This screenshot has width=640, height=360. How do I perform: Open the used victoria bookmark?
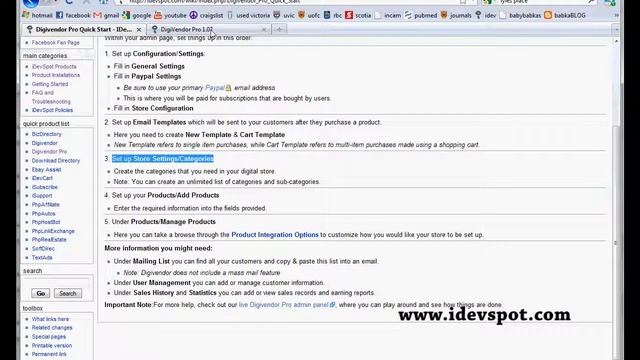[x=248, y=16]
